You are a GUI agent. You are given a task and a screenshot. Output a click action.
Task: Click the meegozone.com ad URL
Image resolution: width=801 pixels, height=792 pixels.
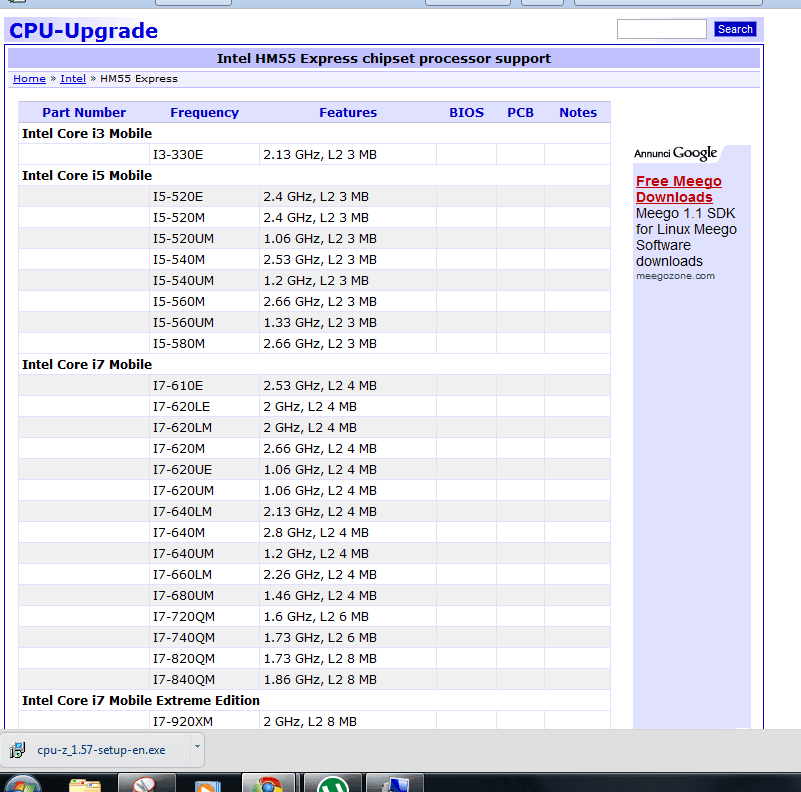(675, 276)
